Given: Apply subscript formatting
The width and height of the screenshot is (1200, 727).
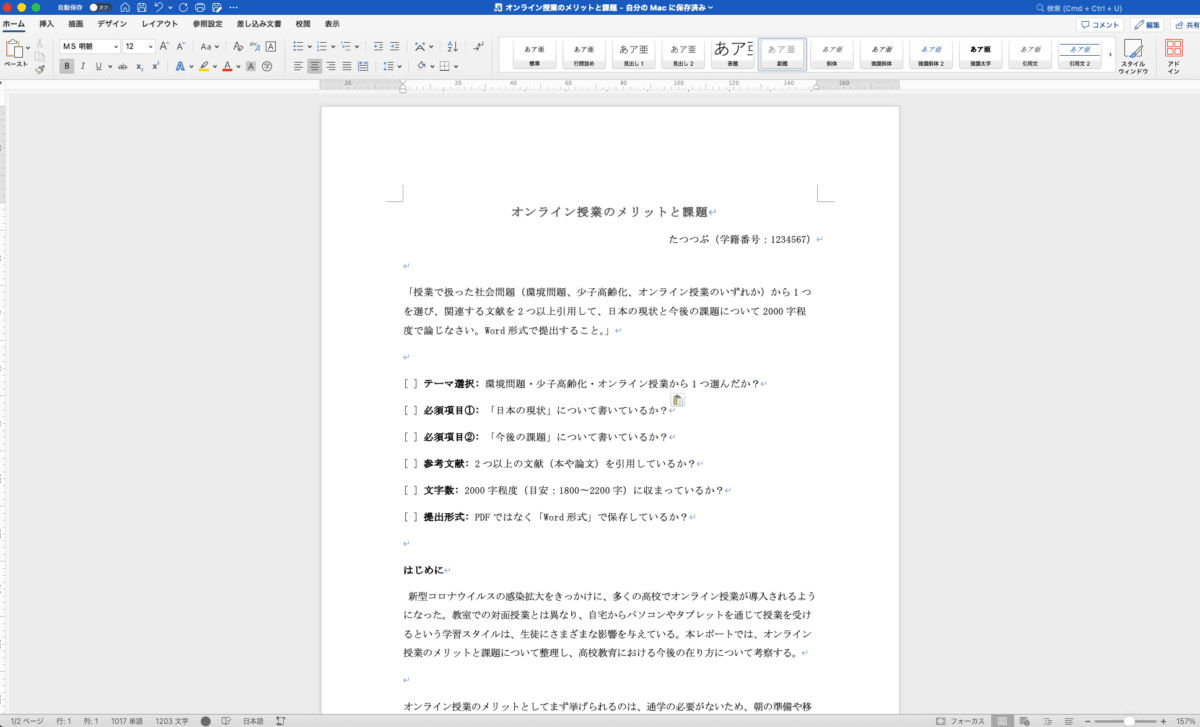Looking at the screenshot, I should pos(140,66).
